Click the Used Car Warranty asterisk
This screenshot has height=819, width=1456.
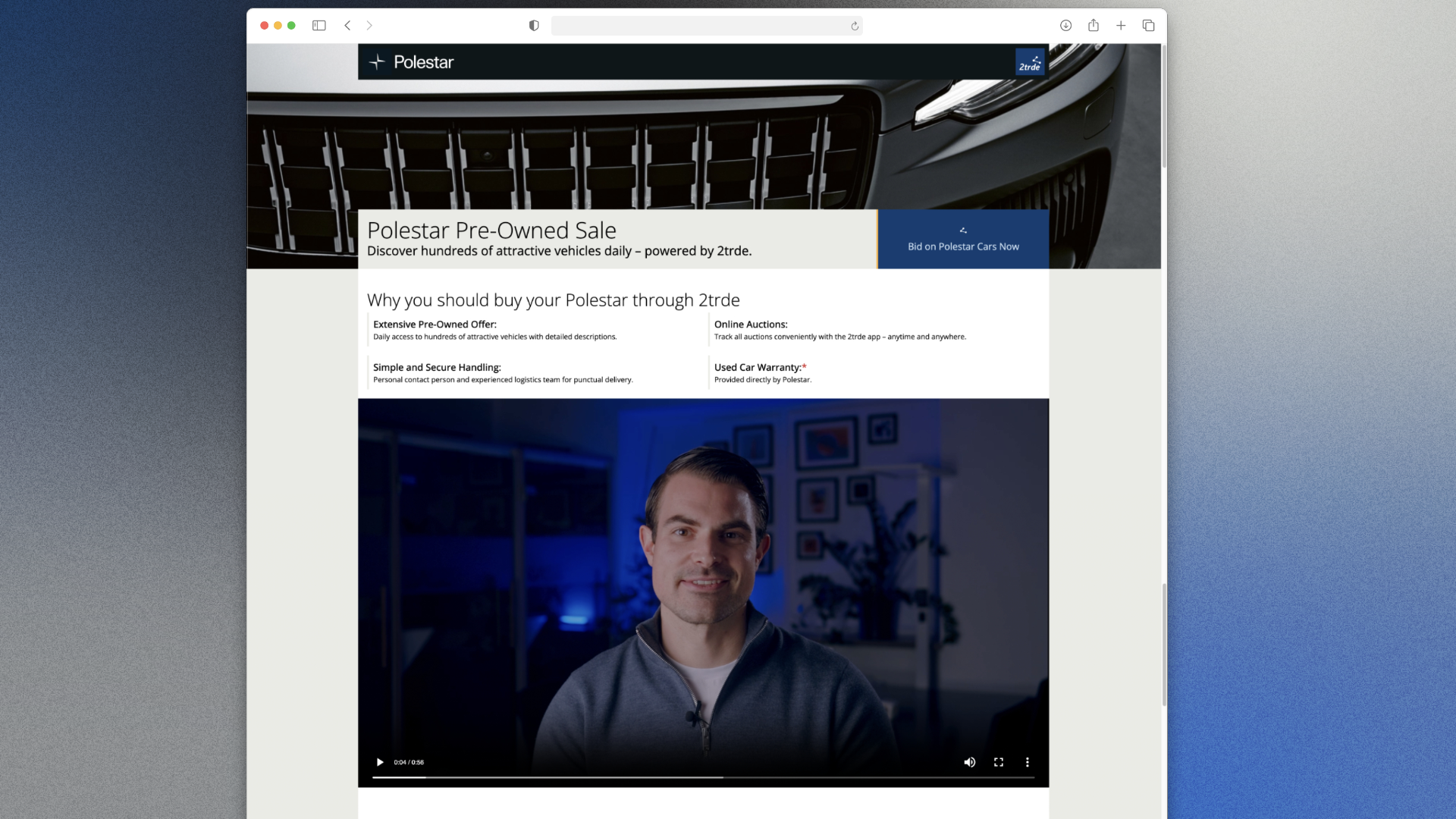[804, 366]
